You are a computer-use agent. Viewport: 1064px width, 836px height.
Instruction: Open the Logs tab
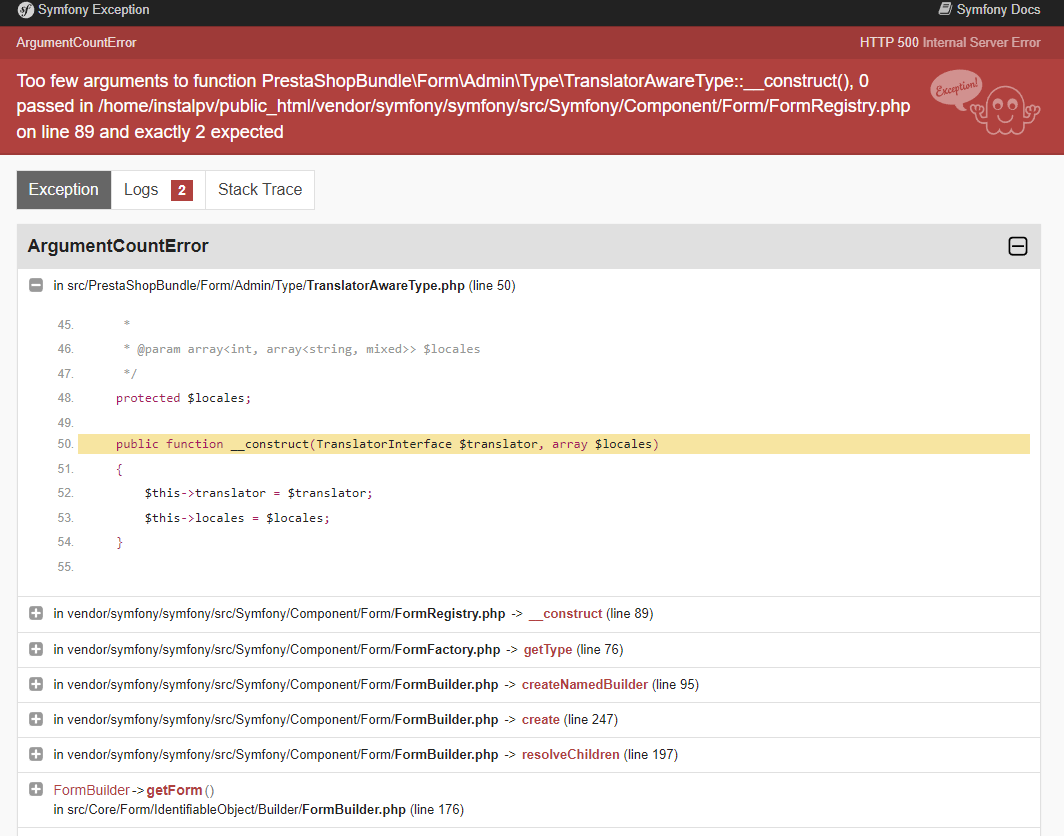point(158,190)
